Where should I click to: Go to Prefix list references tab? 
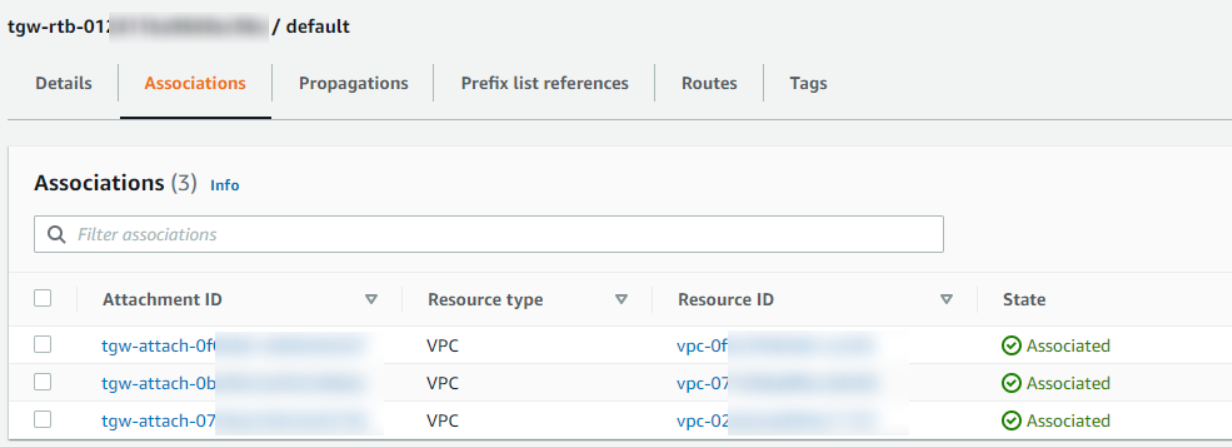[544, 84]
